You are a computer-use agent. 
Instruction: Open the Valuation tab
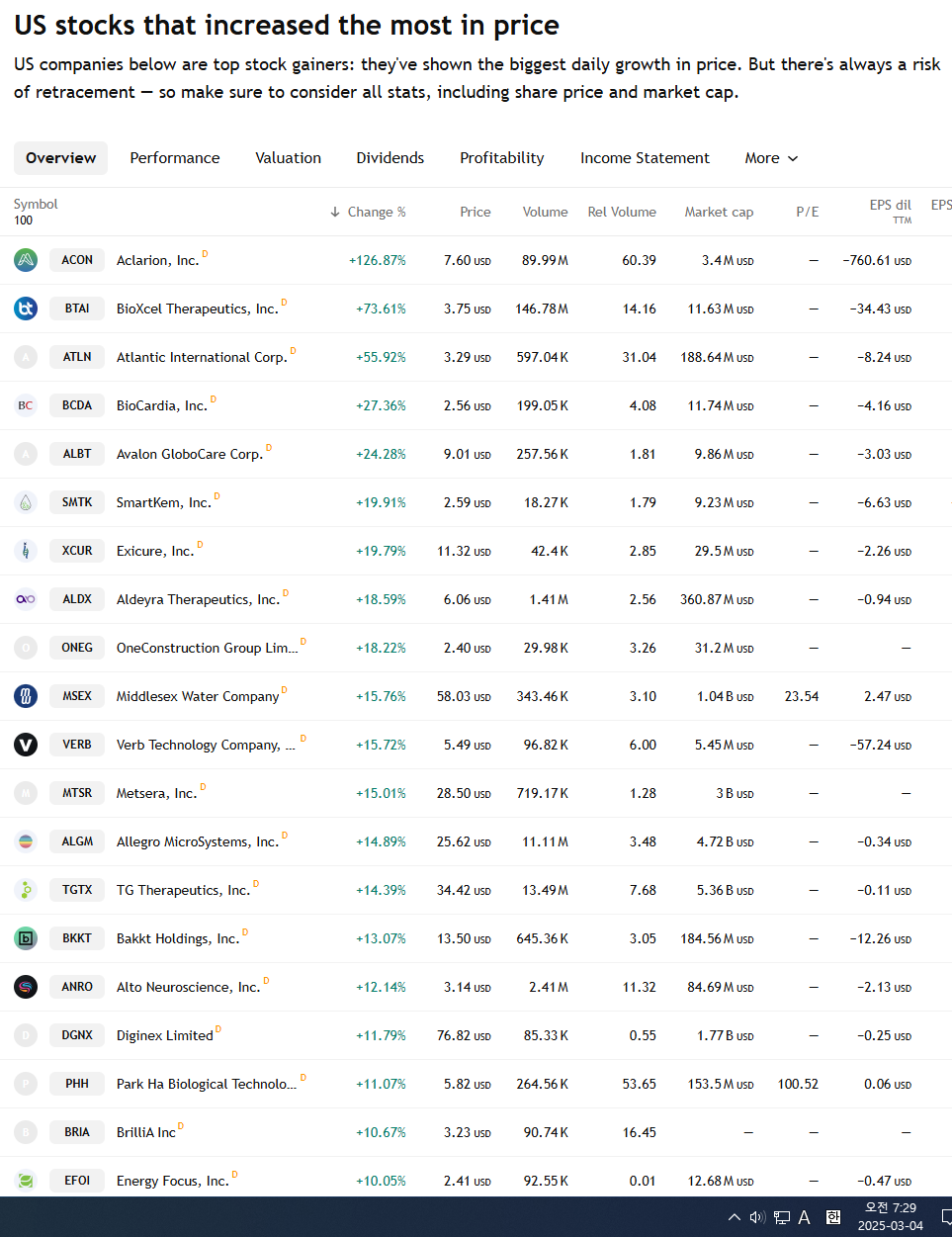(x=288, y=158)
